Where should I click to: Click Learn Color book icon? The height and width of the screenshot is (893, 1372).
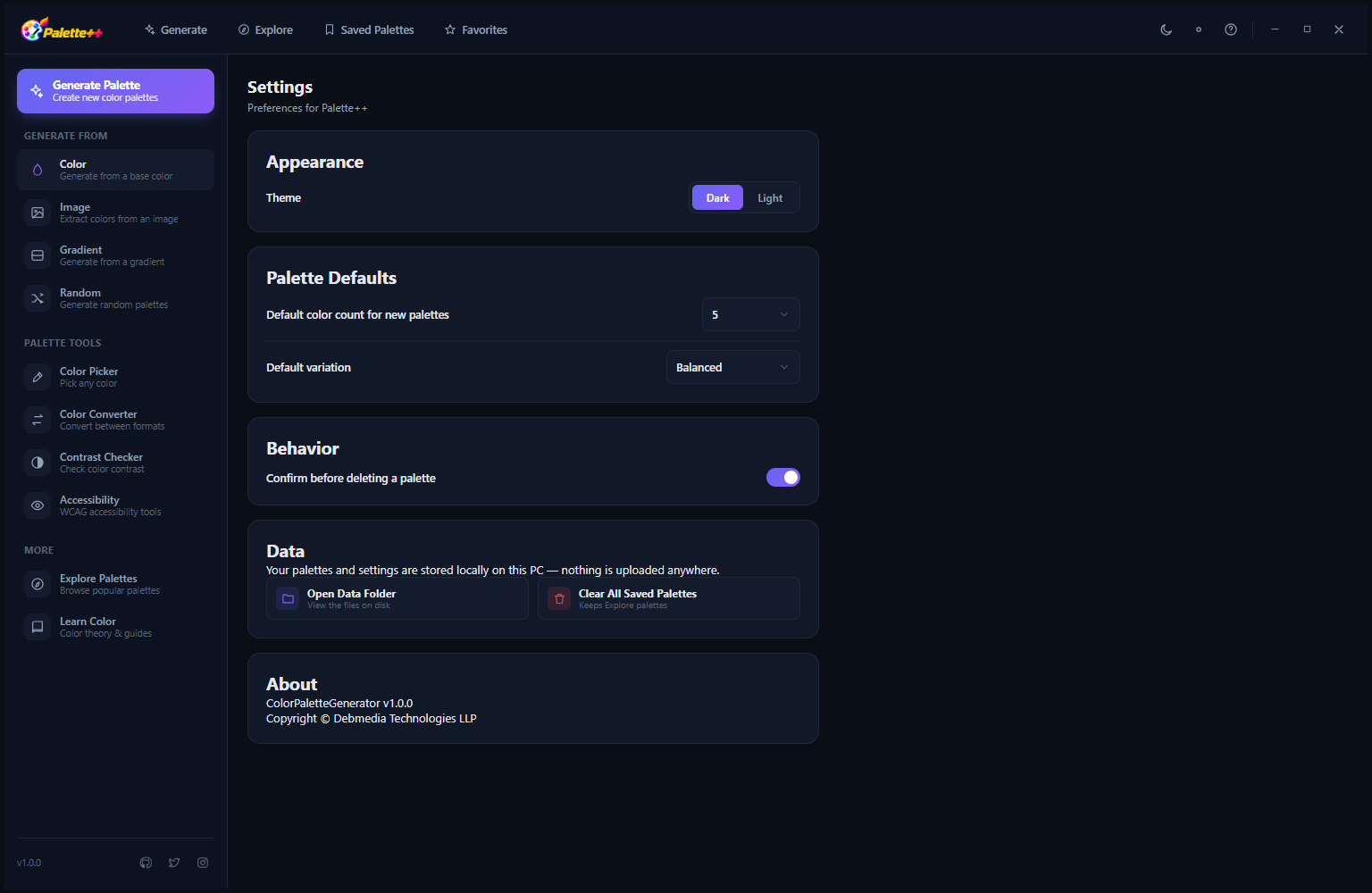(38, 627)
